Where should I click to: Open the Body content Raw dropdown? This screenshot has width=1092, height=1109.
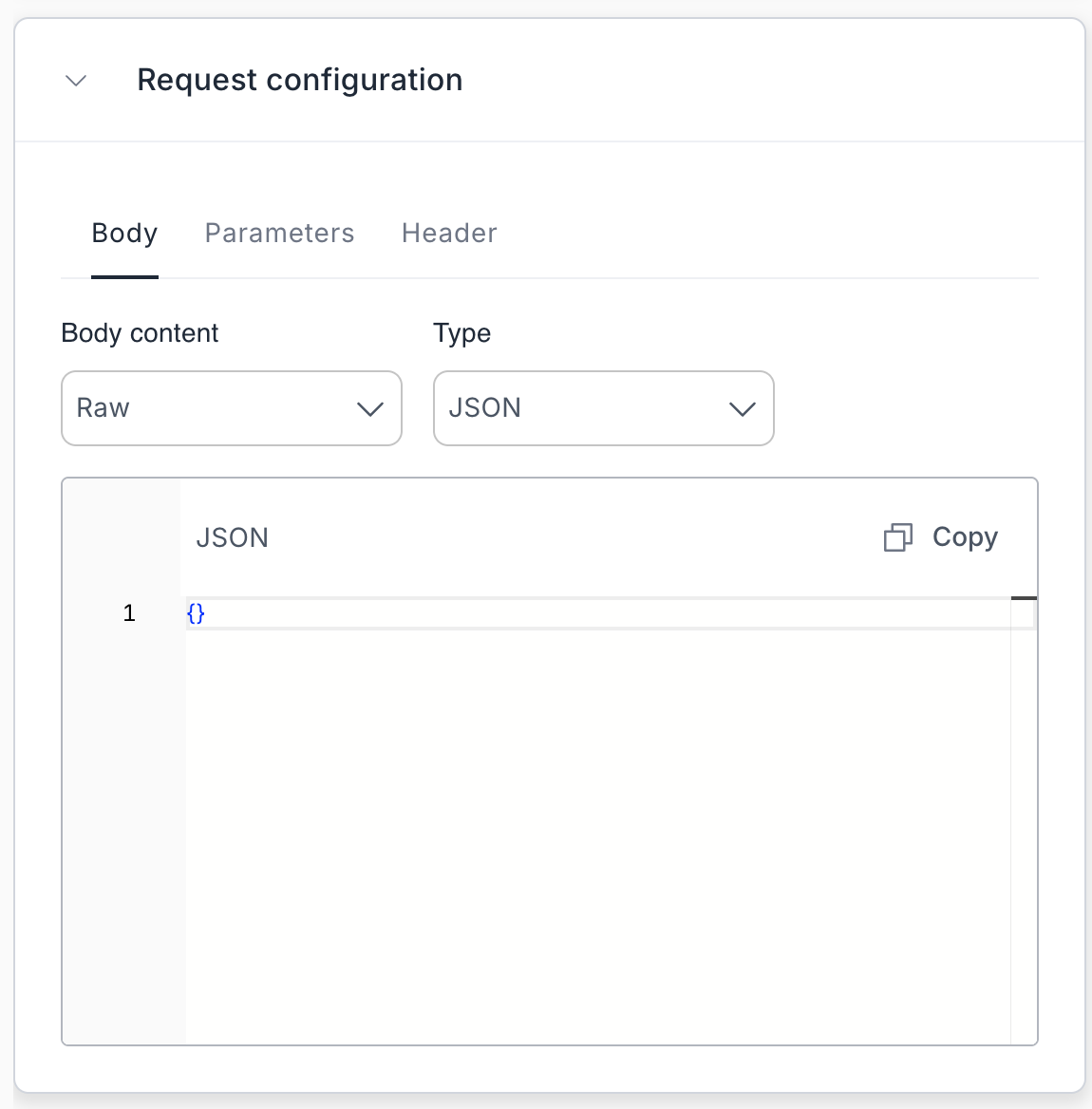point(231,408)
